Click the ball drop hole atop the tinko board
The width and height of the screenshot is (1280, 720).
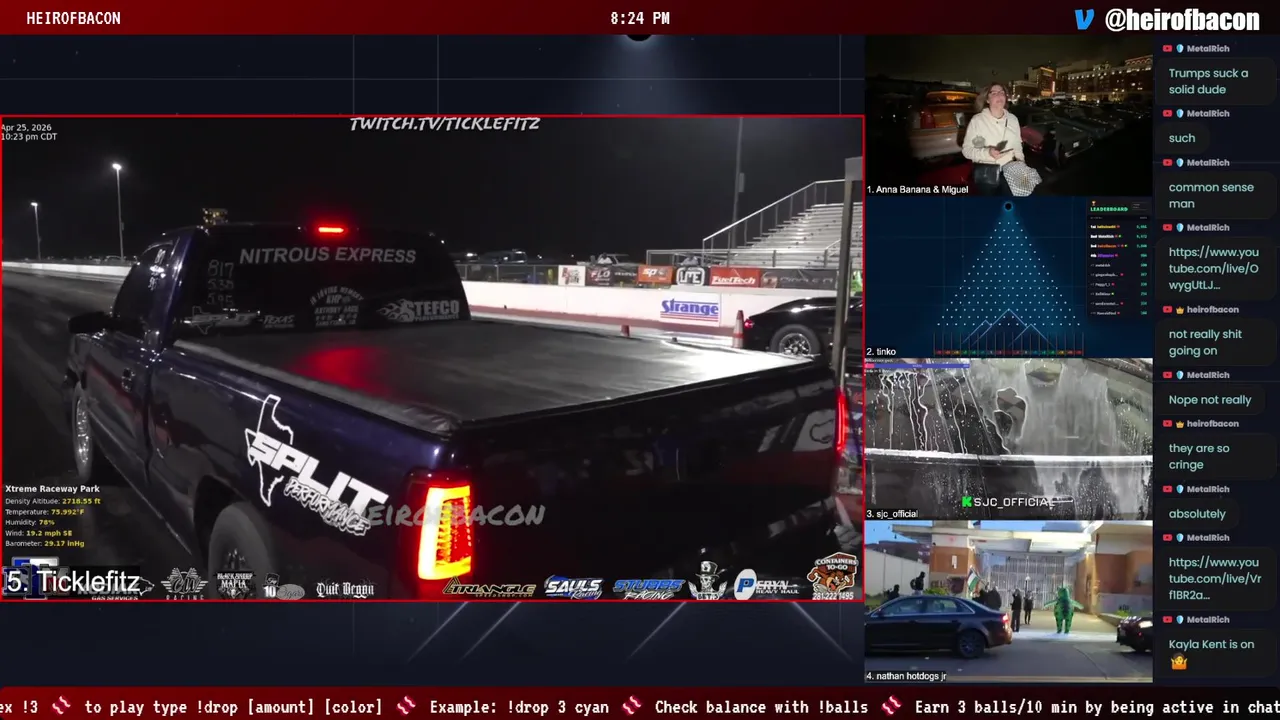[x=1008, y=207]
